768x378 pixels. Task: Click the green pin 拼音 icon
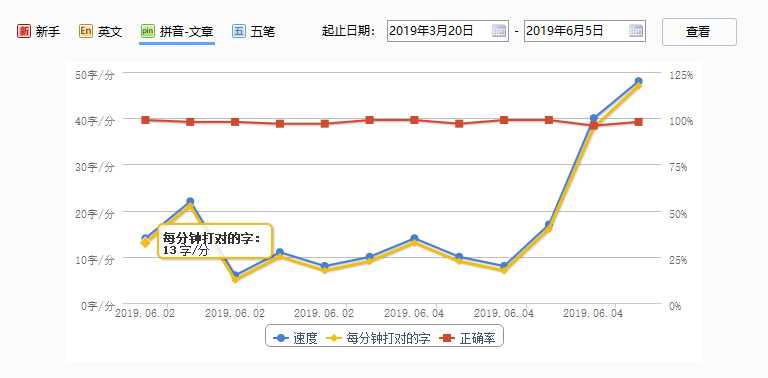(147, 32)
